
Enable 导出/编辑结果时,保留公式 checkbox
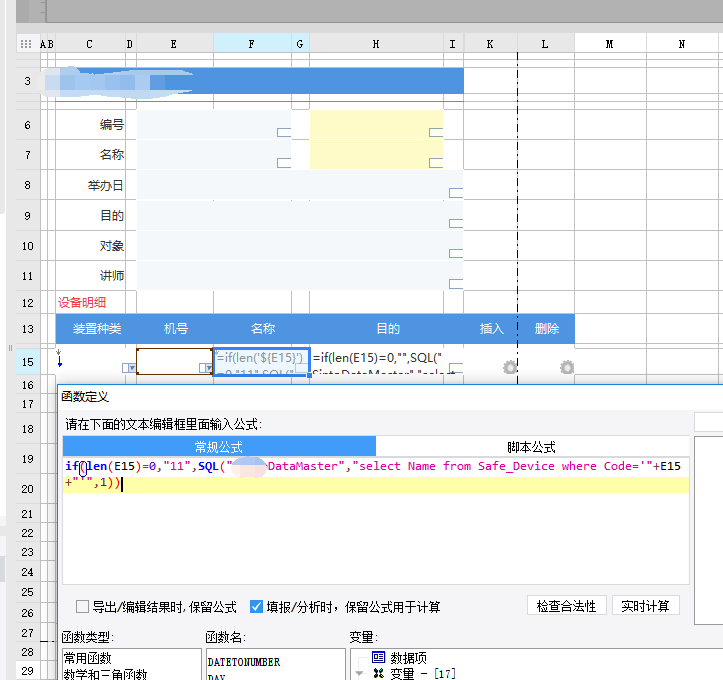tap(83, 607)
